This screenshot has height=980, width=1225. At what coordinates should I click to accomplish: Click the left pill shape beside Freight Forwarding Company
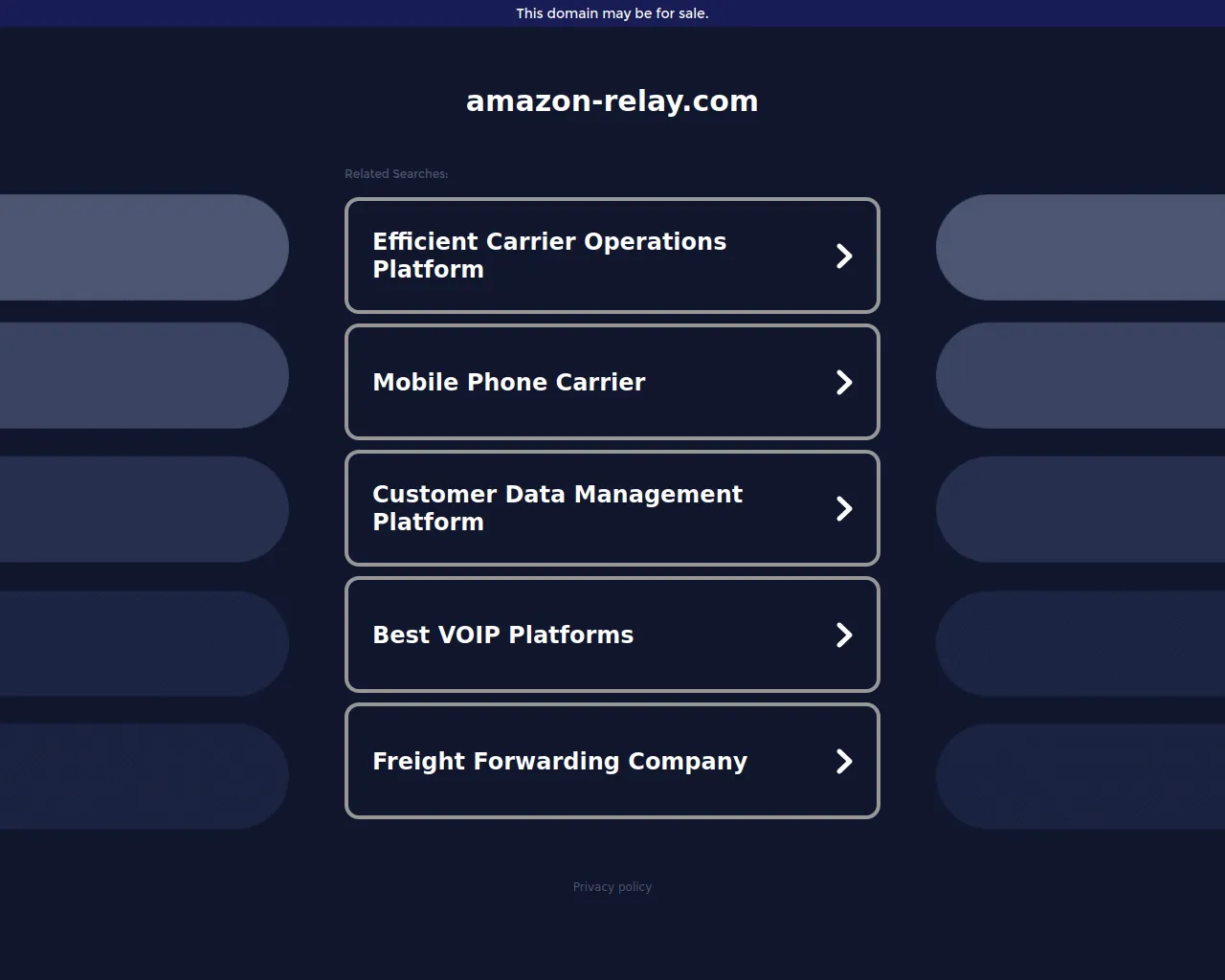(144, 776)
